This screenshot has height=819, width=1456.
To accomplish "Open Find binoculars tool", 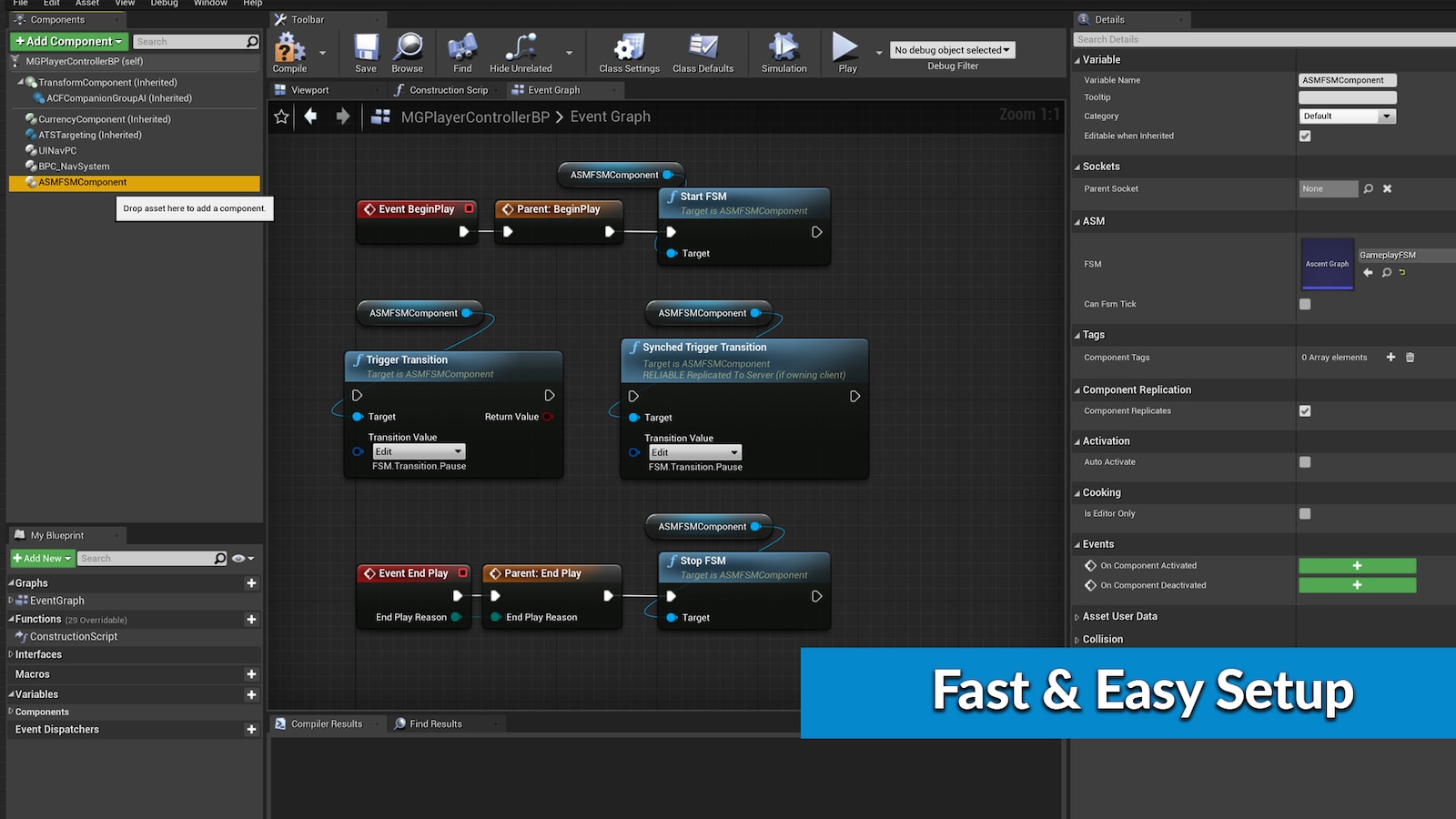I will click(462, 53).
